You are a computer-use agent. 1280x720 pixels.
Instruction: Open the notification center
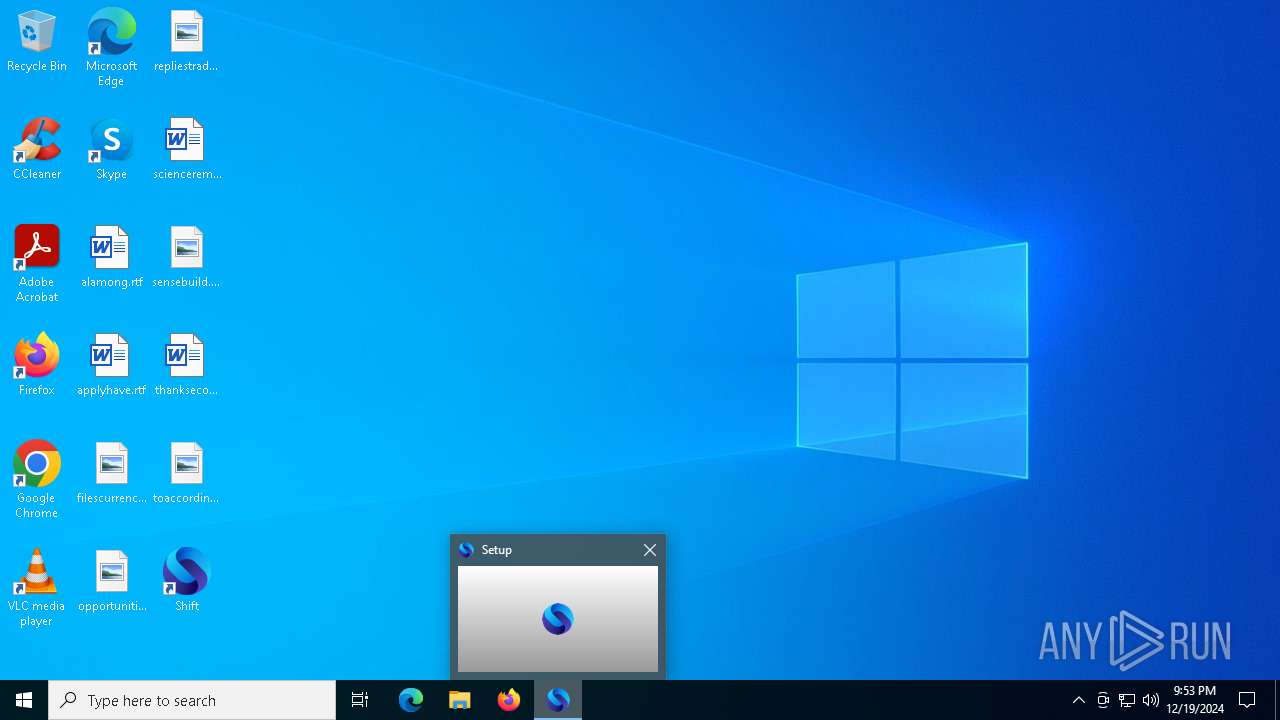[1247, 700]
